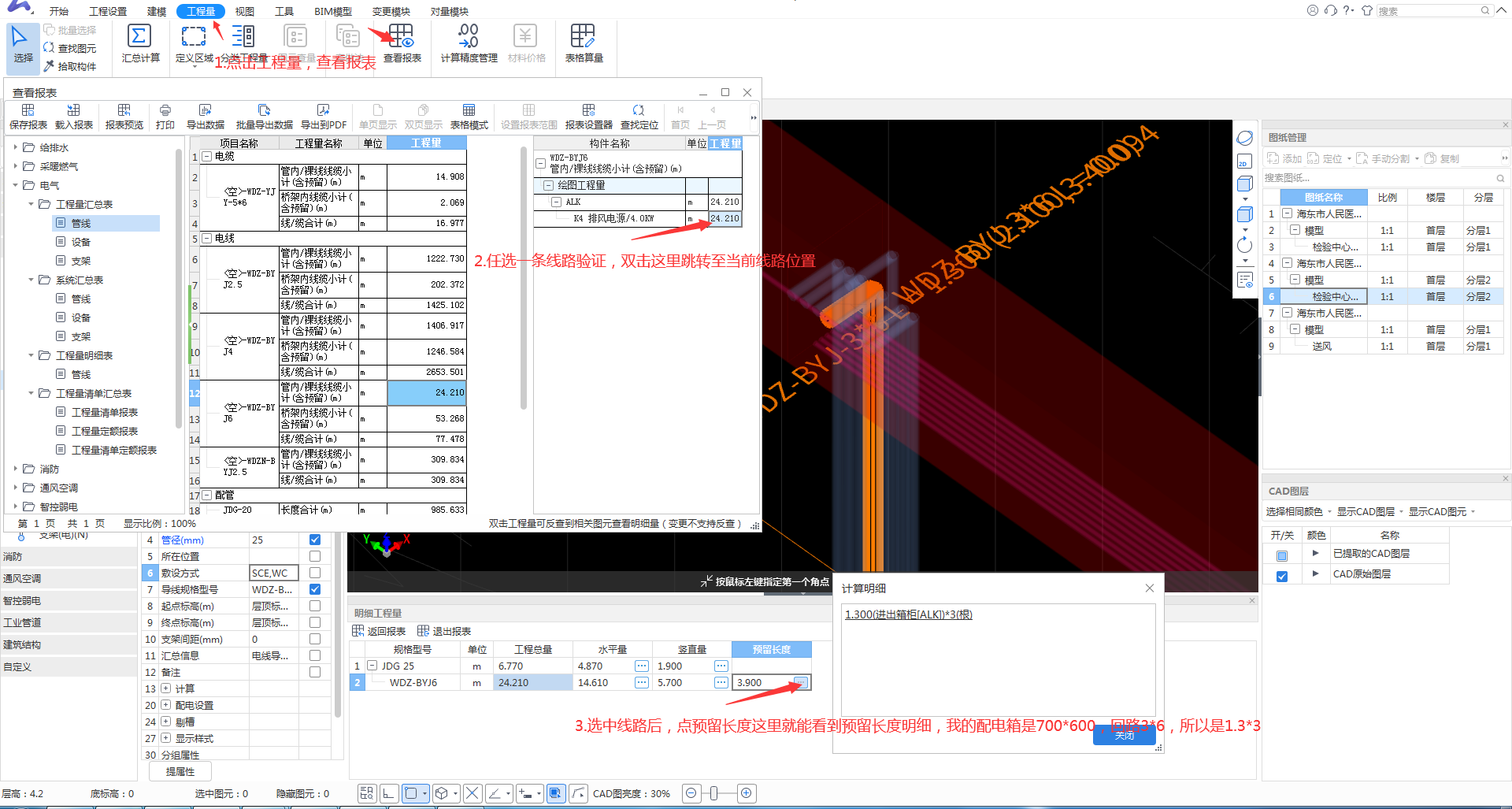The width and height of the screenshot is (1512, 809).
Task: Click the CAD brightness plus icon
Action: [x=747, y=793]
